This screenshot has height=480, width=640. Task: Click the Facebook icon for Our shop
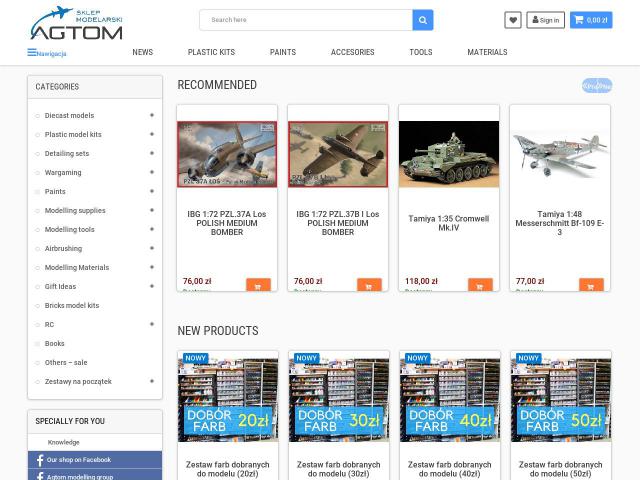40,460
